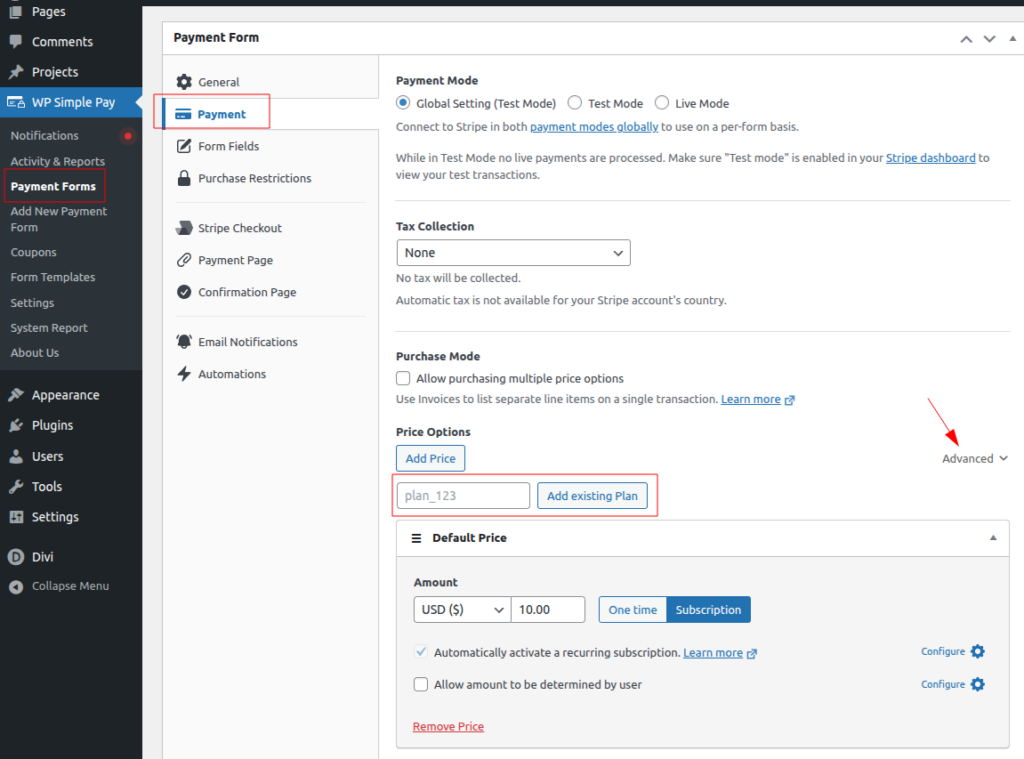The height and width of the screenshot is (759, 1024).
Task: Click the Add existing Plan button
Action: 592,496
